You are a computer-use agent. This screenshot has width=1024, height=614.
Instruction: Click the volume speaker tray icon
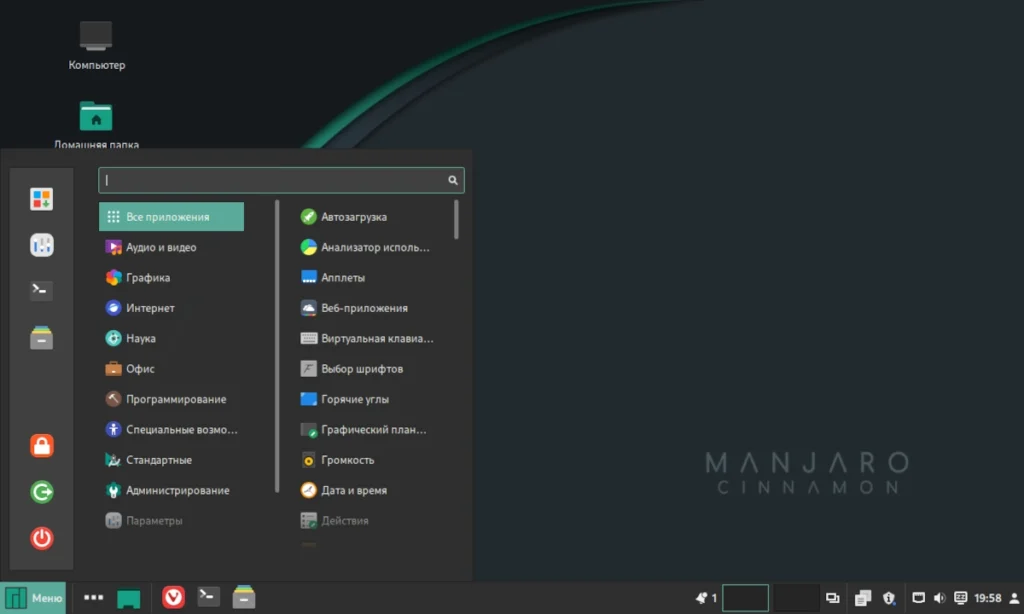pyautogui.click(x=939, y=598)
